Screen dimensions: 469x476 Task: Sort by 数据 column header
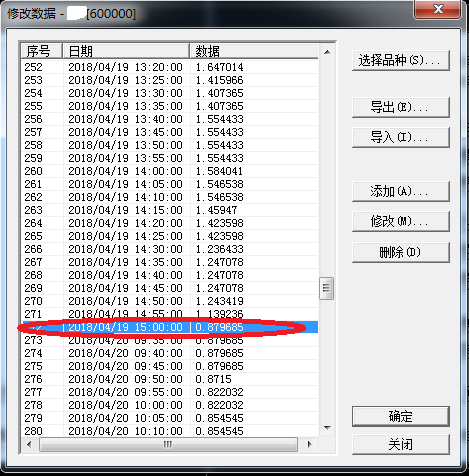point(254,51)
